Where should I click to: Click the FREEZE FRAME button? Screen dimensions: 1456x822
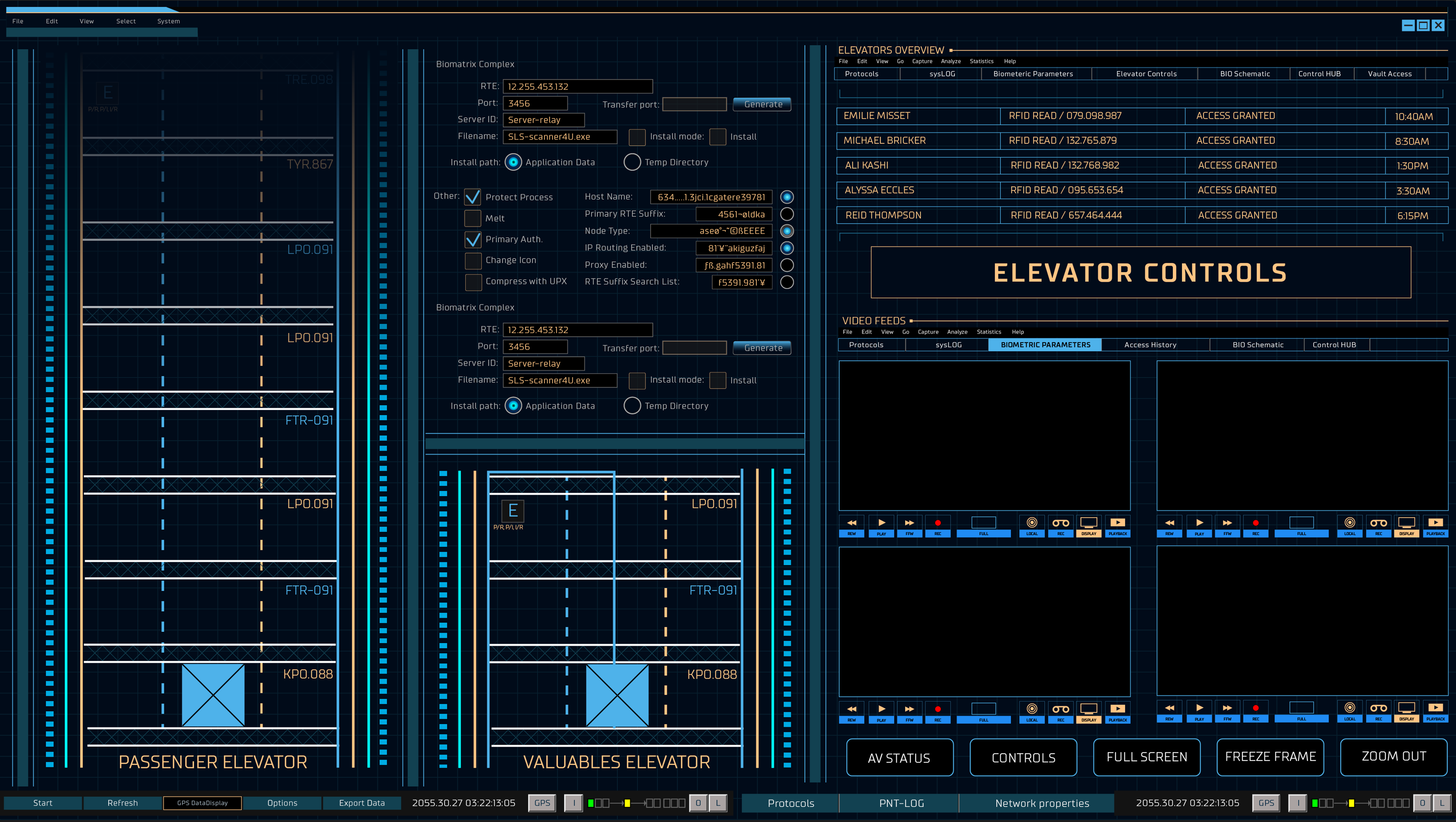pyautogui.click(x=1270, y=757)
